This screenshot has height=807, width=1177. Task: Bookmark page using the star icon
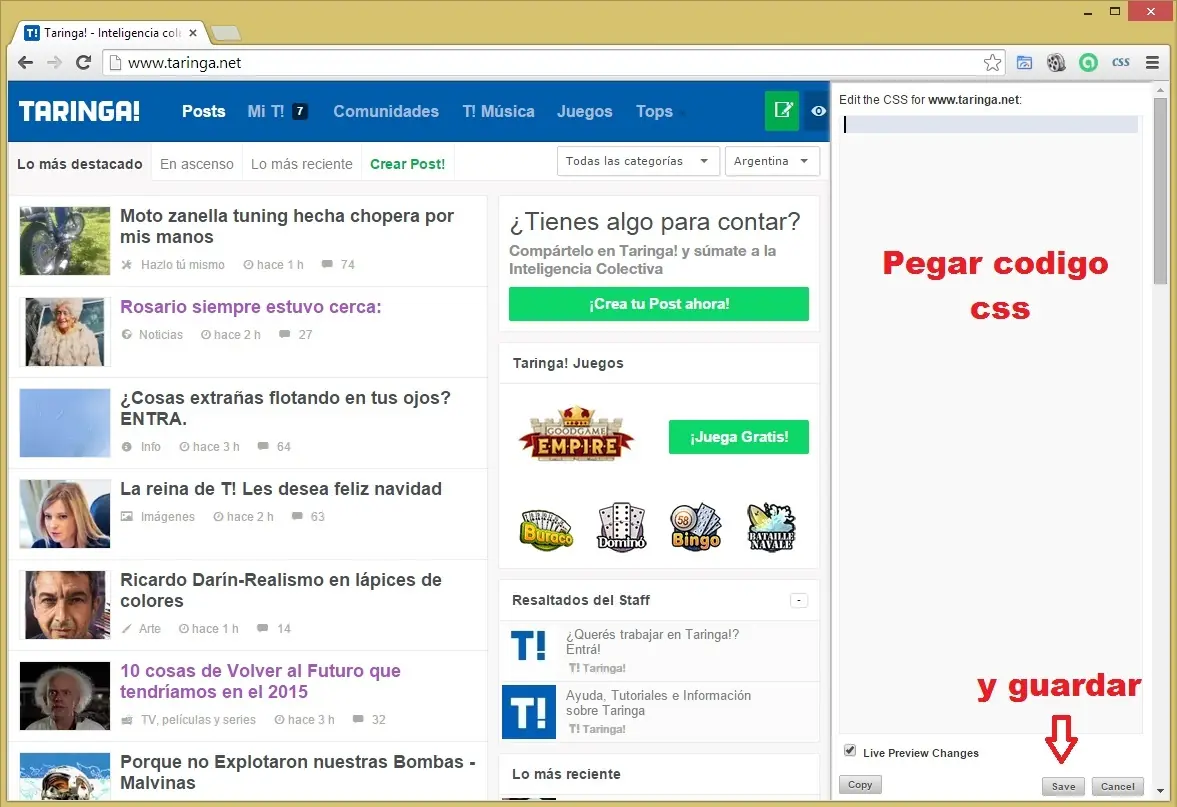(x=992, y=63)
